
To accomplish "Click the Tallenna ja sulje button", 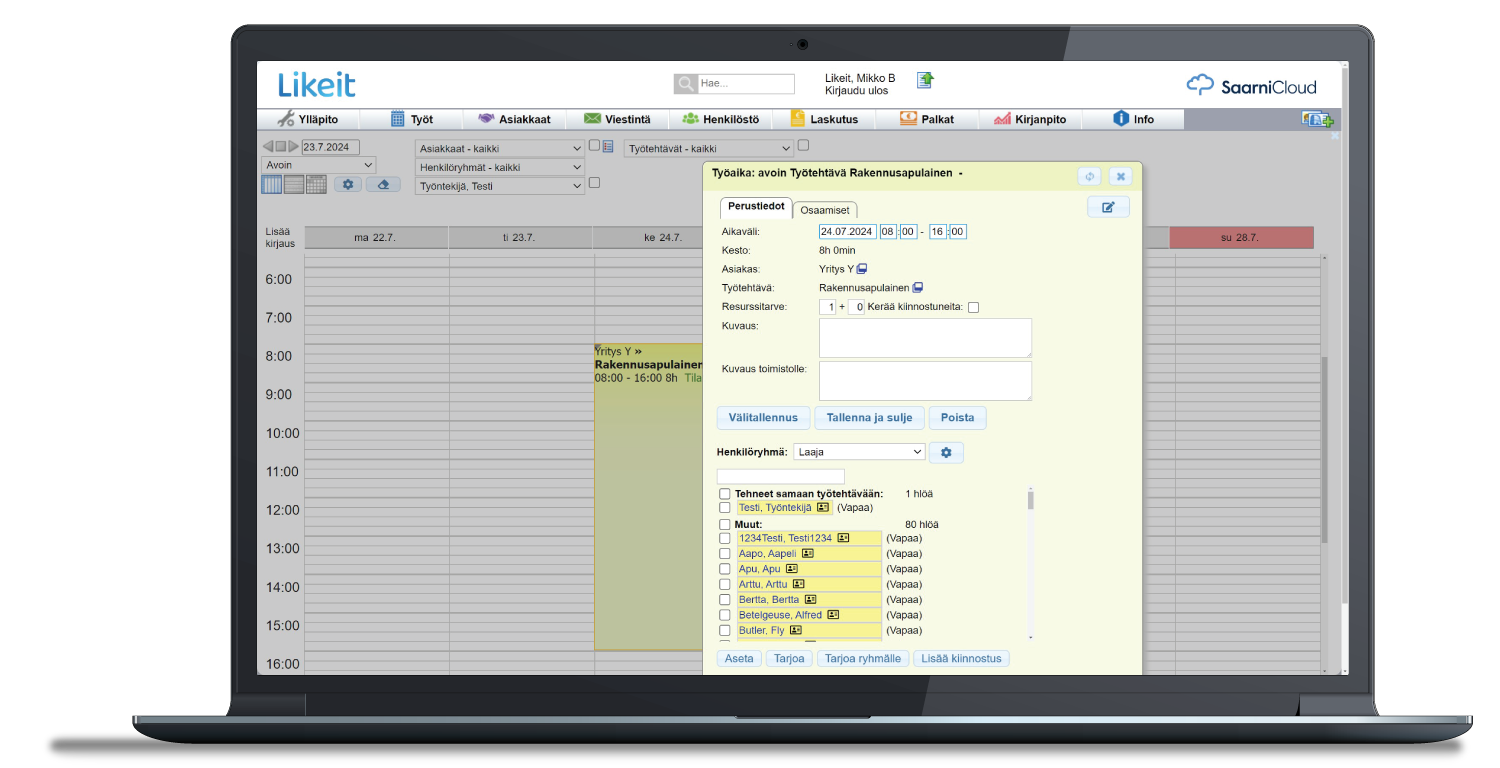I will (x=869, y=418).
